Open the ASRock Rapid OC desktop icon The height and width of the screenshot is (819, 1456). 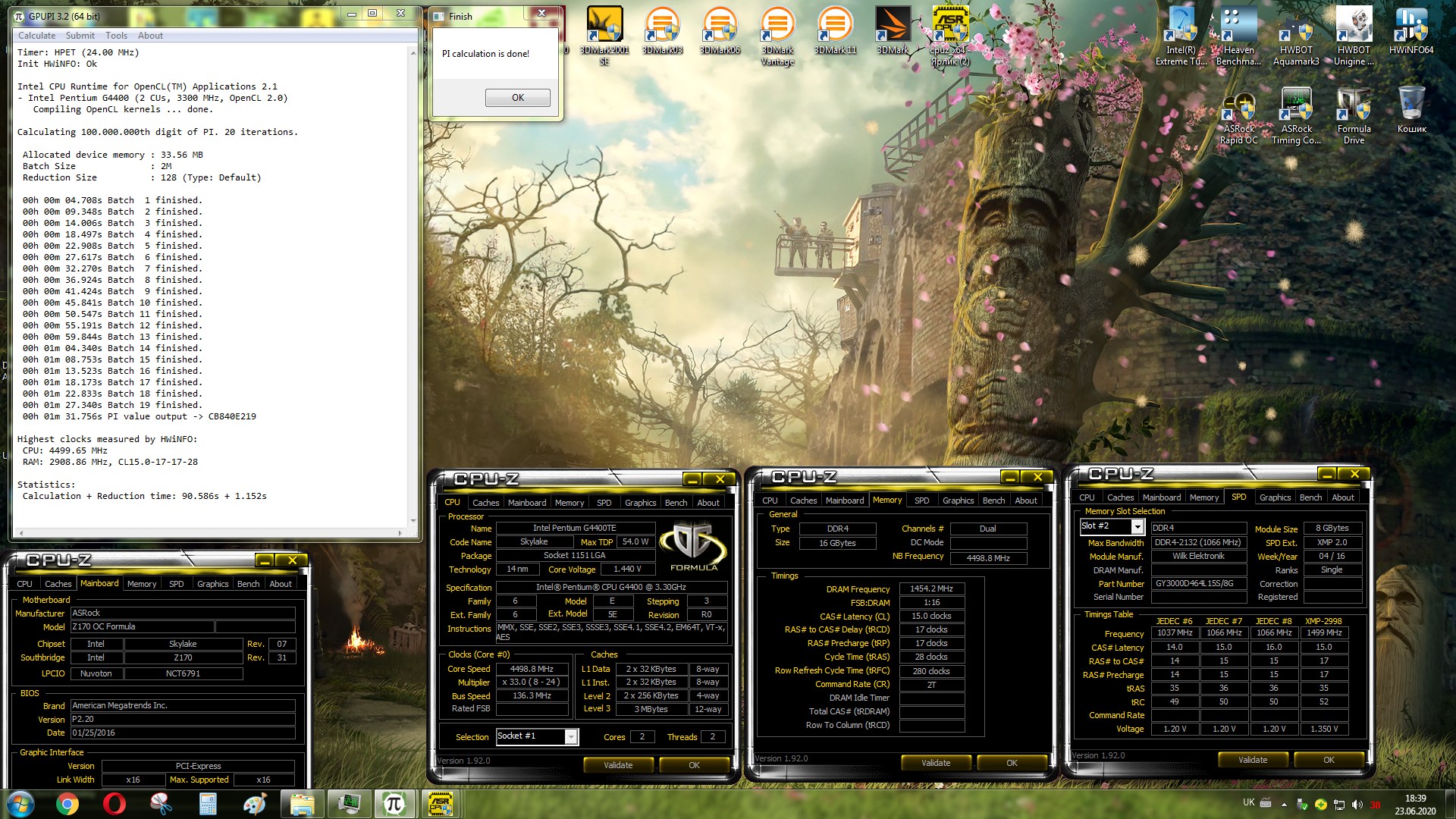[1238, 115]
